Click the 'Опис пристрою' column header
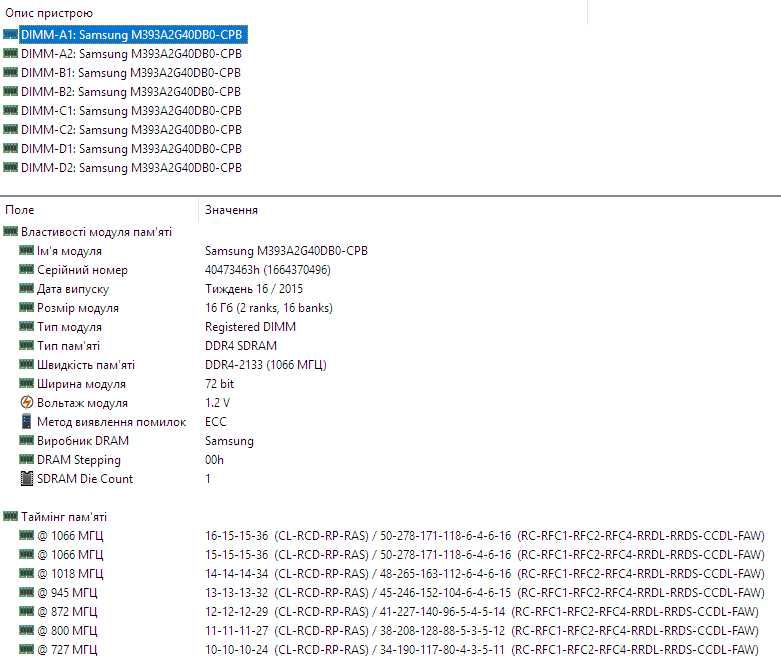The image size is (781, 671). (49, 13)
